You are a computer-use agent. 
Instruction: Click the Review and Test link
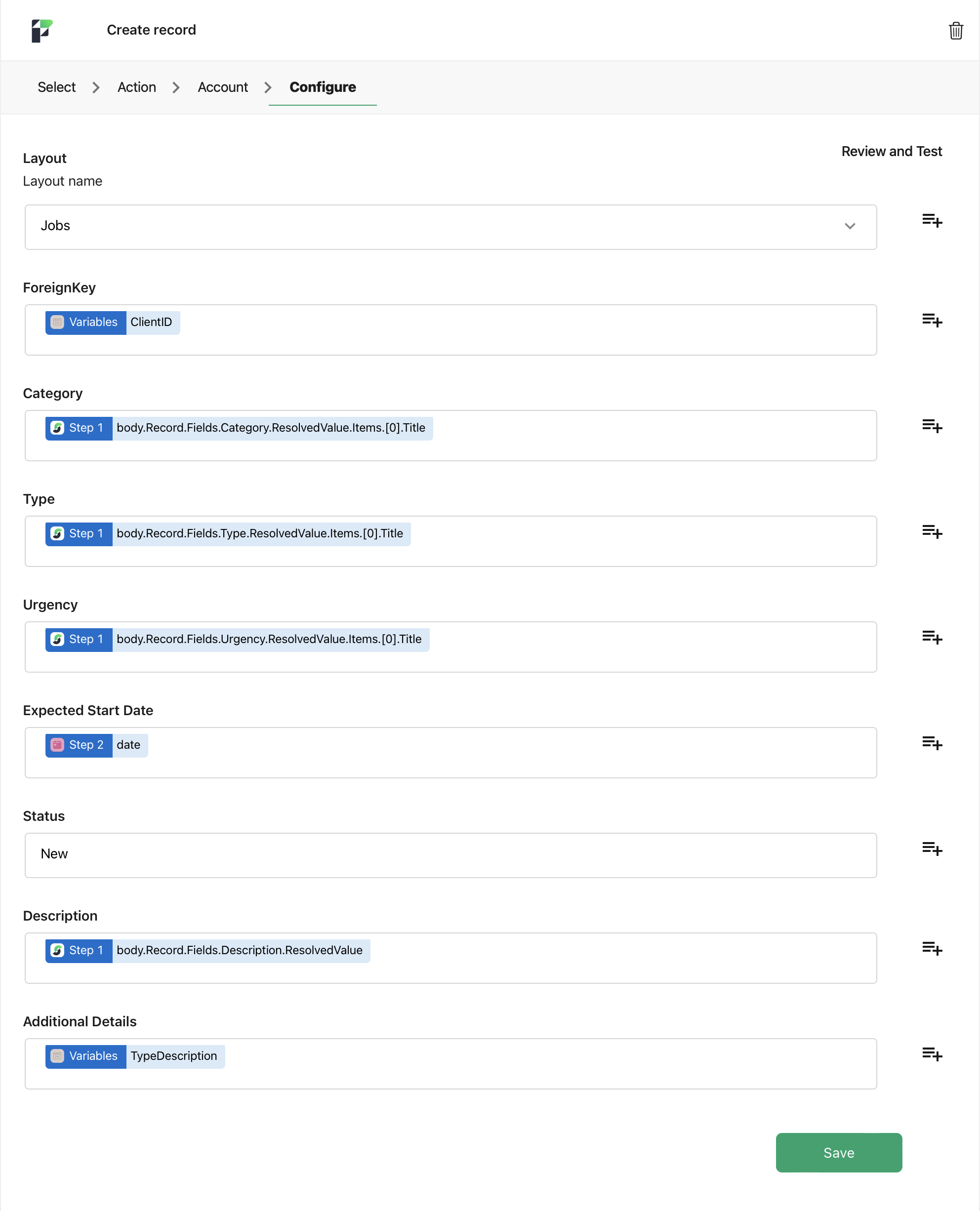[892, 151]
